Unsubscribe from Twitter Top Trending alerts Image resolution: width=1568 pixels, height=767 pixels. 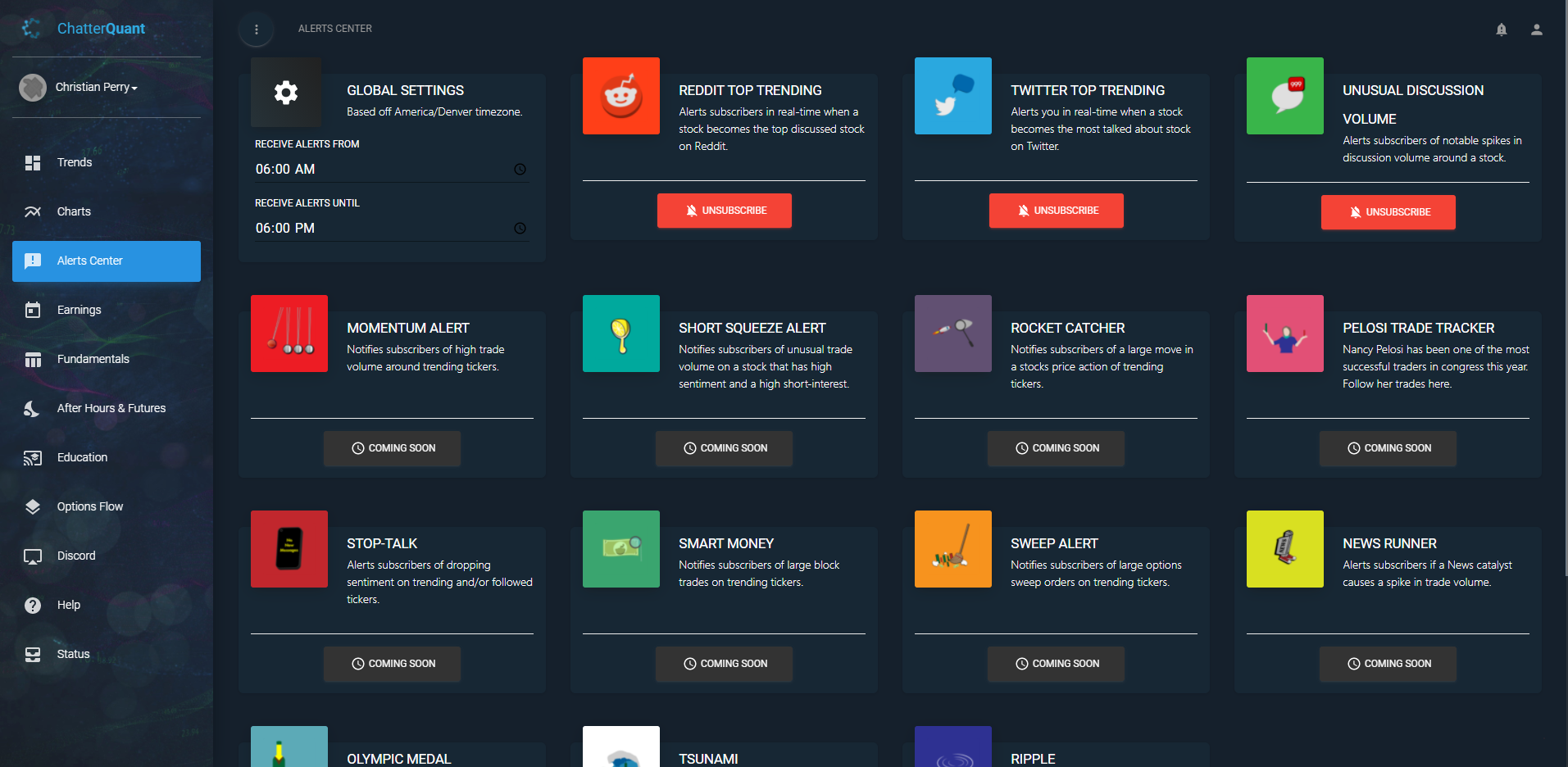coord(1056,211)
